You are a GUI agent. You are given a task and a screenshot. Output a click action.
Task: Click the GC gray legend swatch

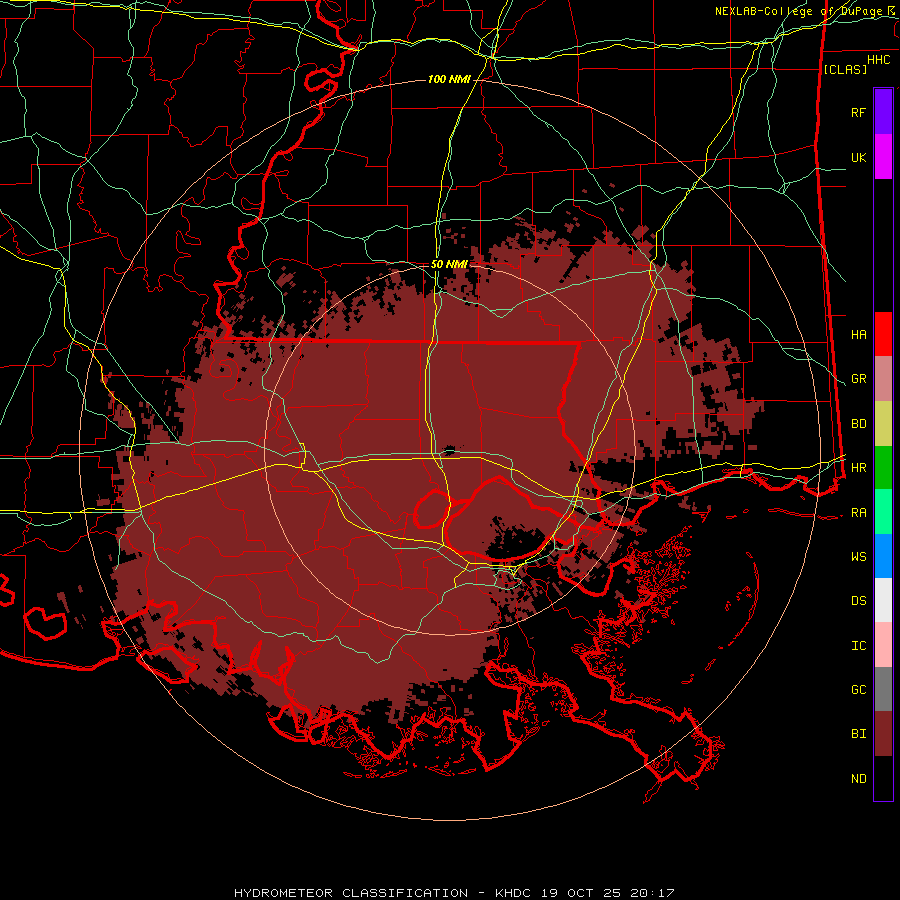tap(883, 689)
